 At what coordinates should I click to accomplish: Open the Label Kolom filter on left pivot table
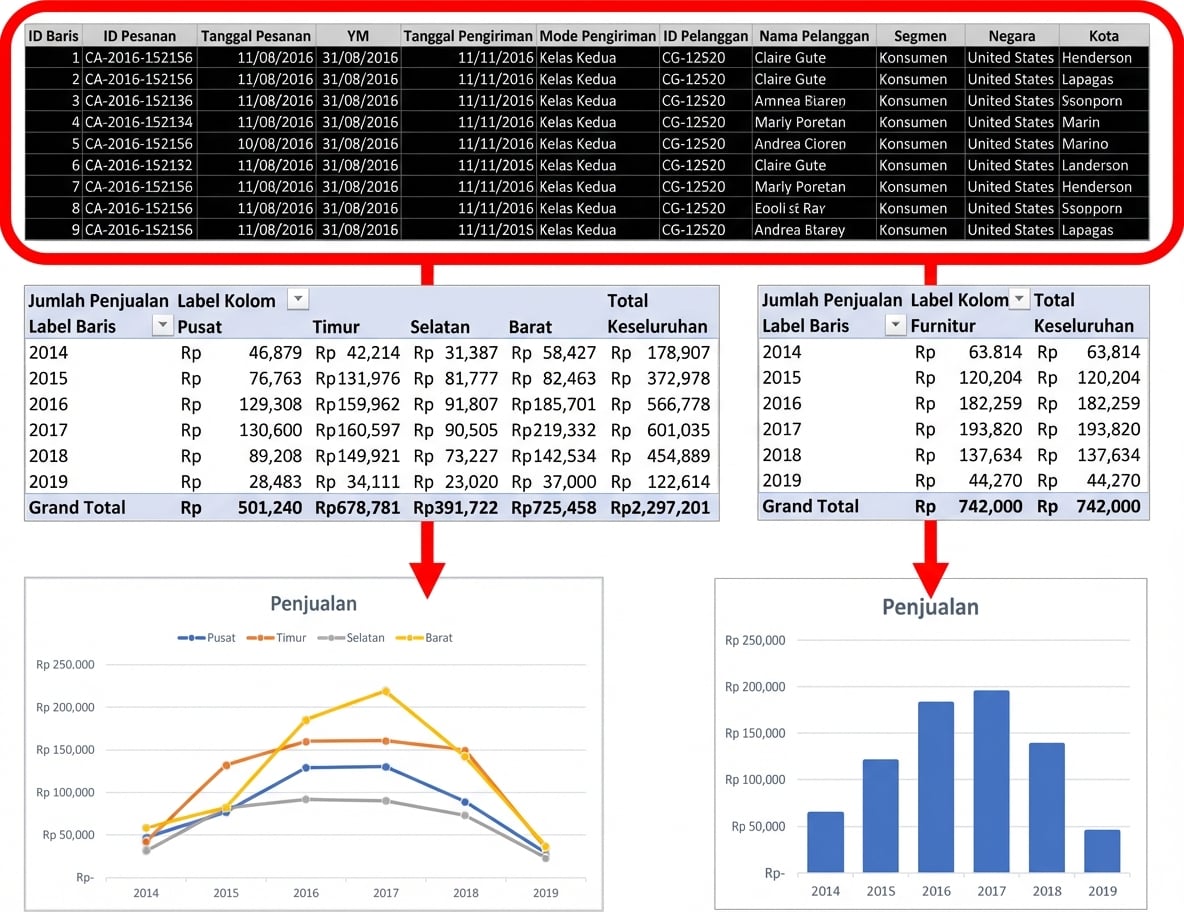tap(298, 300)
